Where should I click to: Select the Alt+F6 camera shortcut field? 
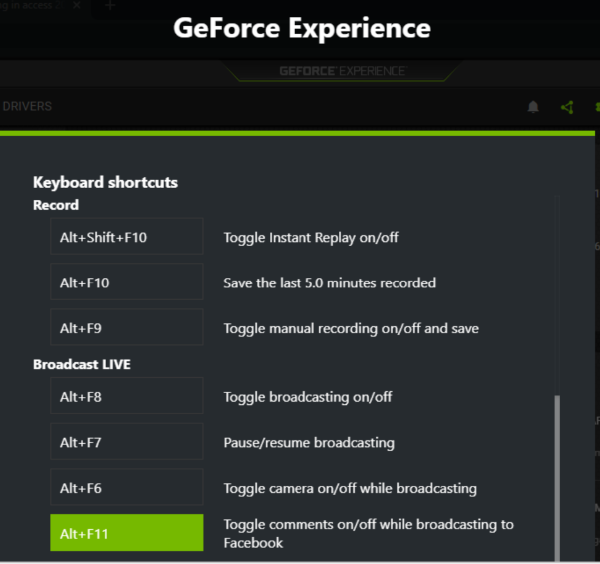(x=127, y=487)
